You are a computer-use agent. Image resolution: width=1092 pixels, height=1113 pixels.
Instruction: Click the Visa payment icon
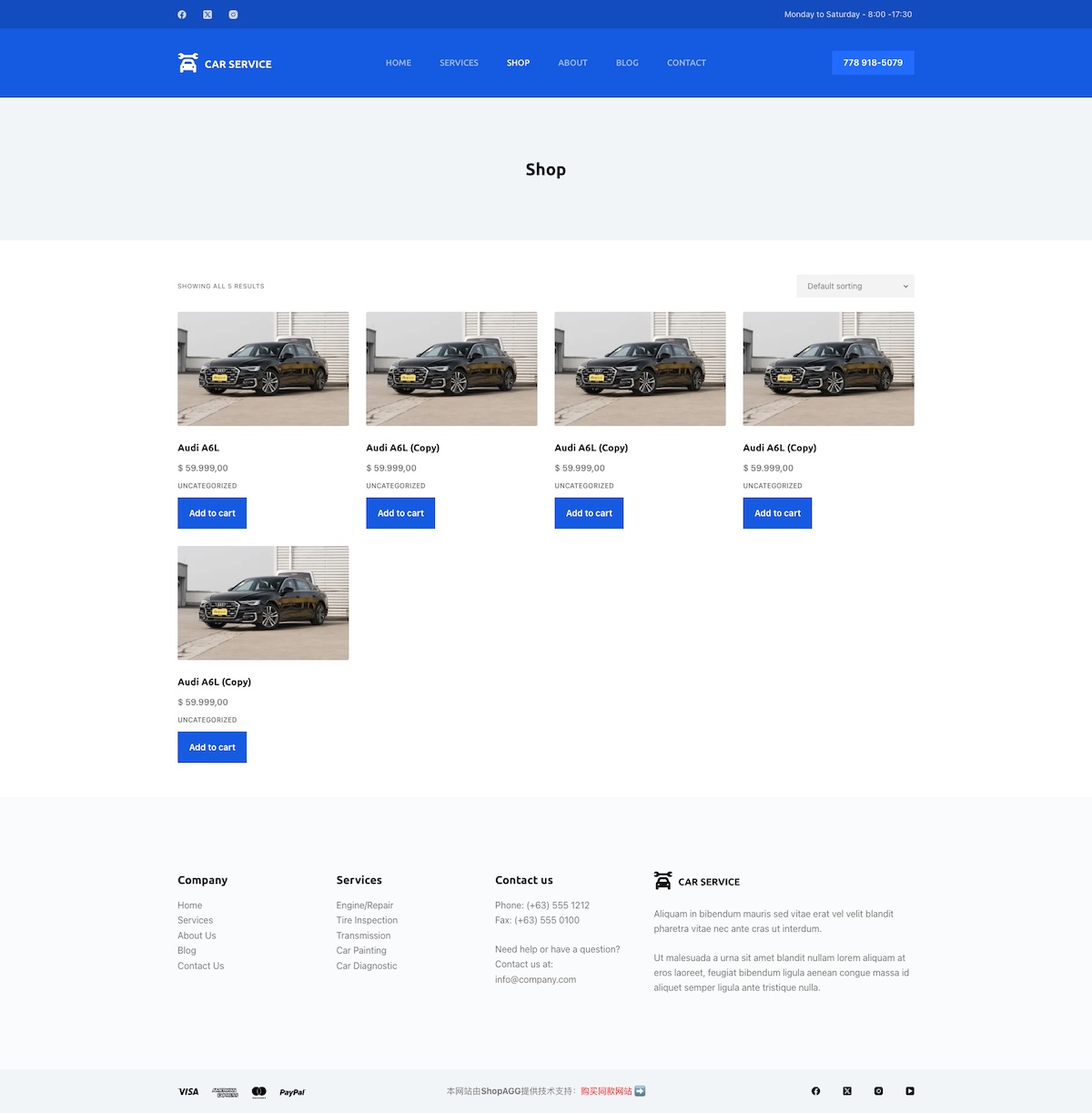click(188, 1091)
